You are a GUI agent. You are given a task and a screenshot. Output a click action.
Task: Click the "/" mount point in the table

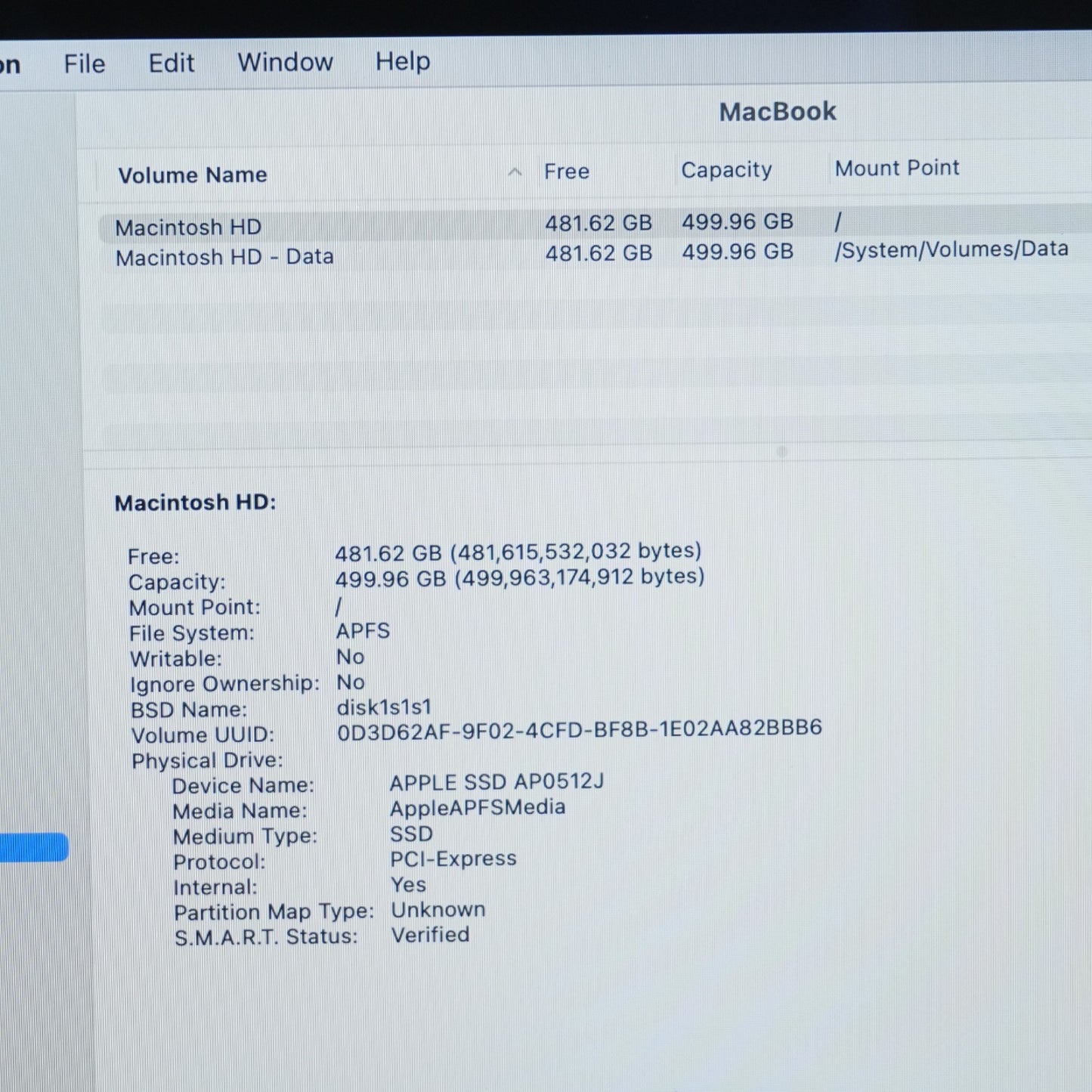(x=838, y=221)
